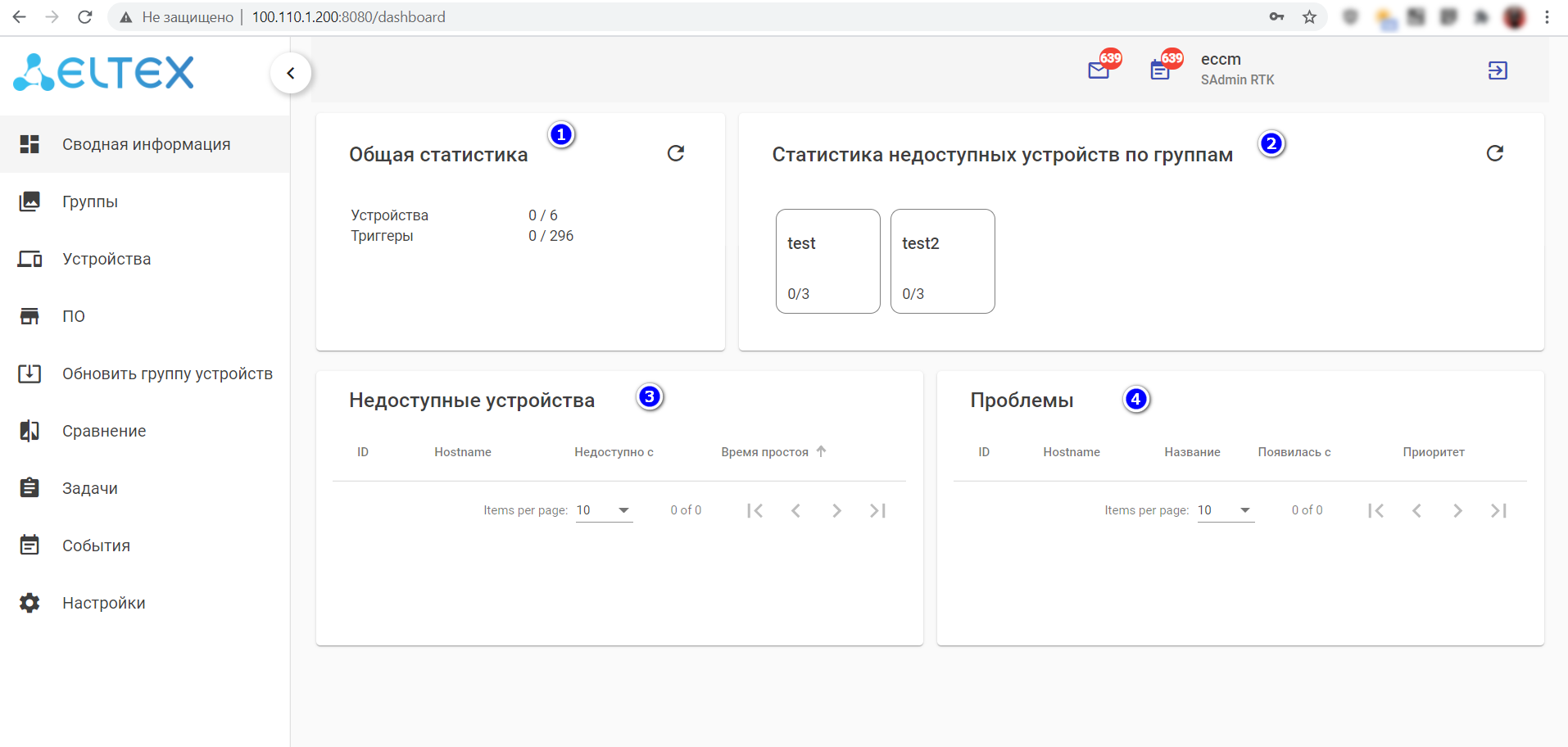Click the Настройки gear icon
The image size is (1568, 747).
pos(29,603)
